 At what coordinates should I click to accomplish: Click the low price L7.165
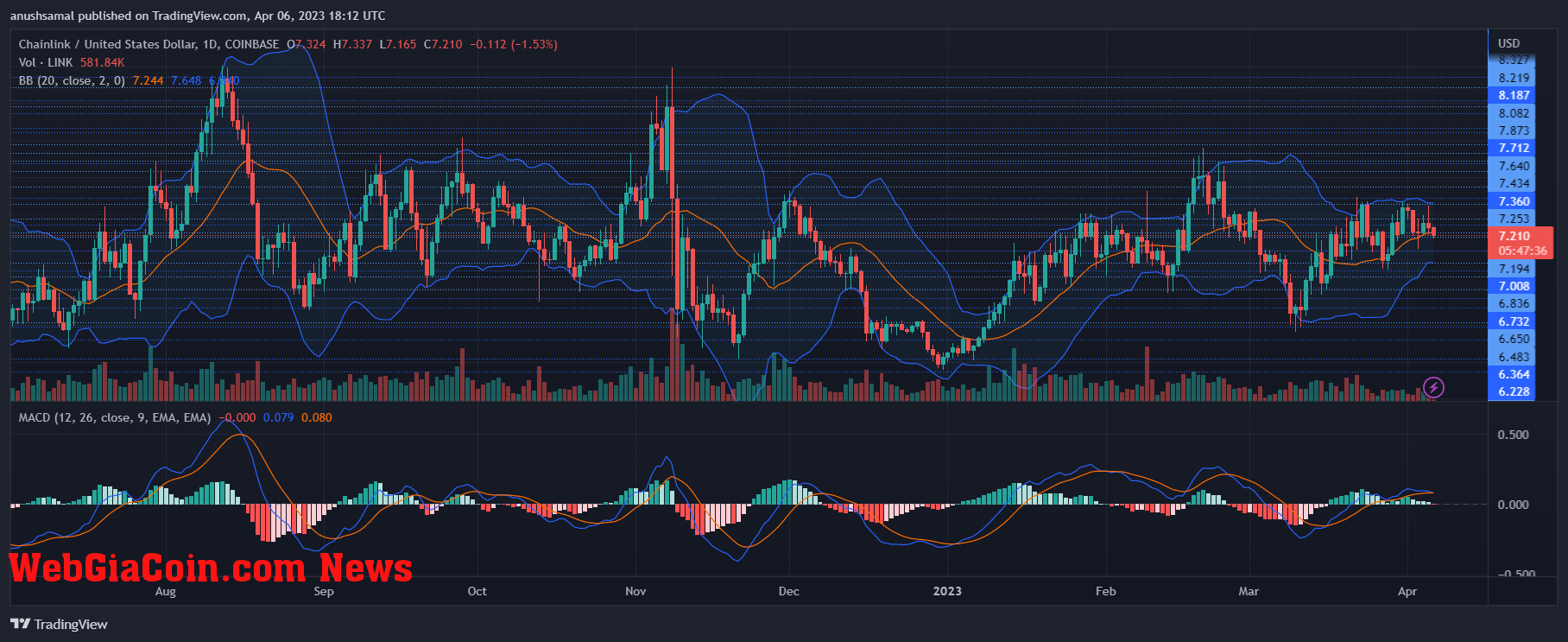click(x=397, y=44)
